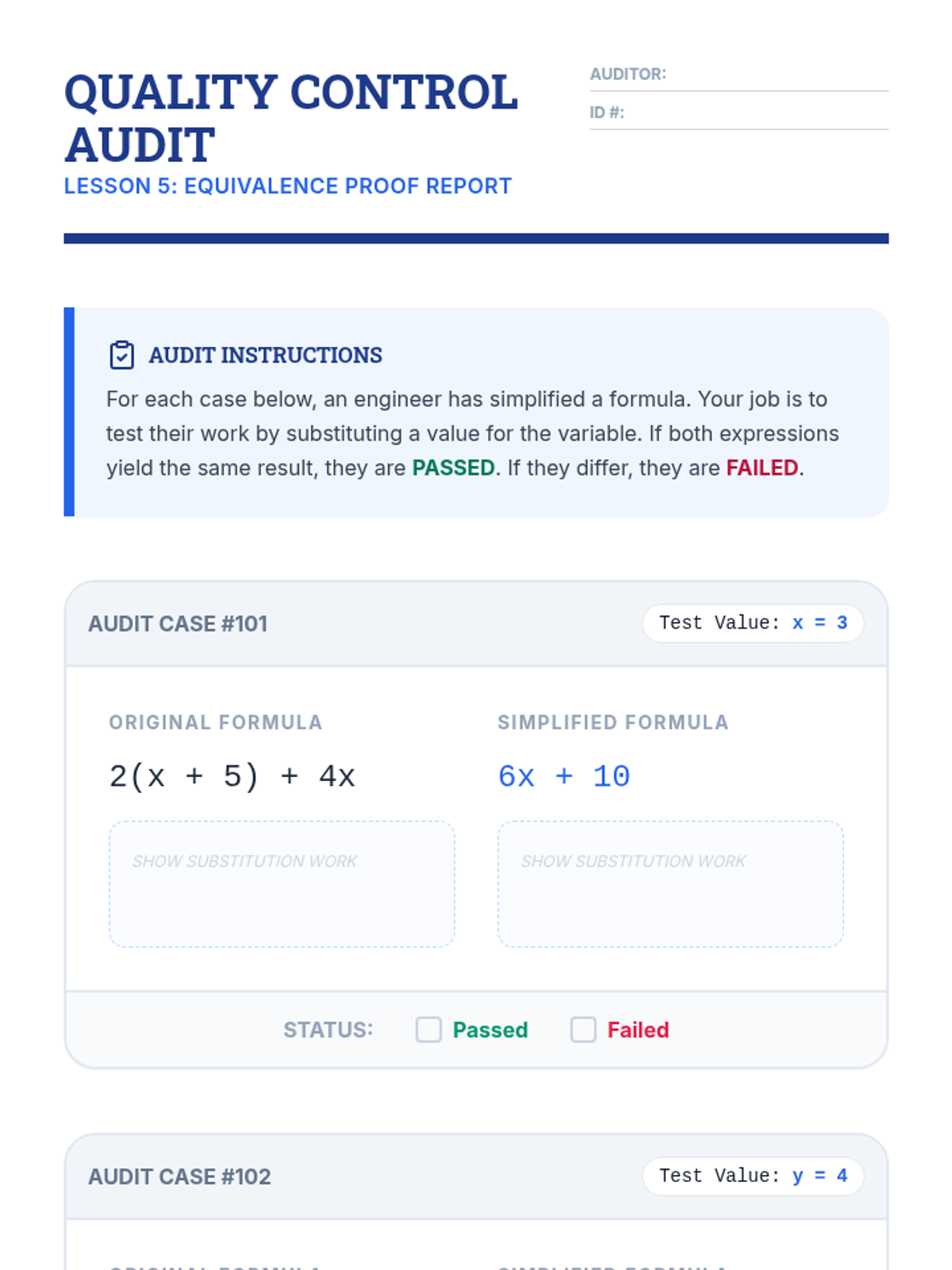
Task: Click the clipboard icon beside Audit Instructions
Action: pos(121,355)
